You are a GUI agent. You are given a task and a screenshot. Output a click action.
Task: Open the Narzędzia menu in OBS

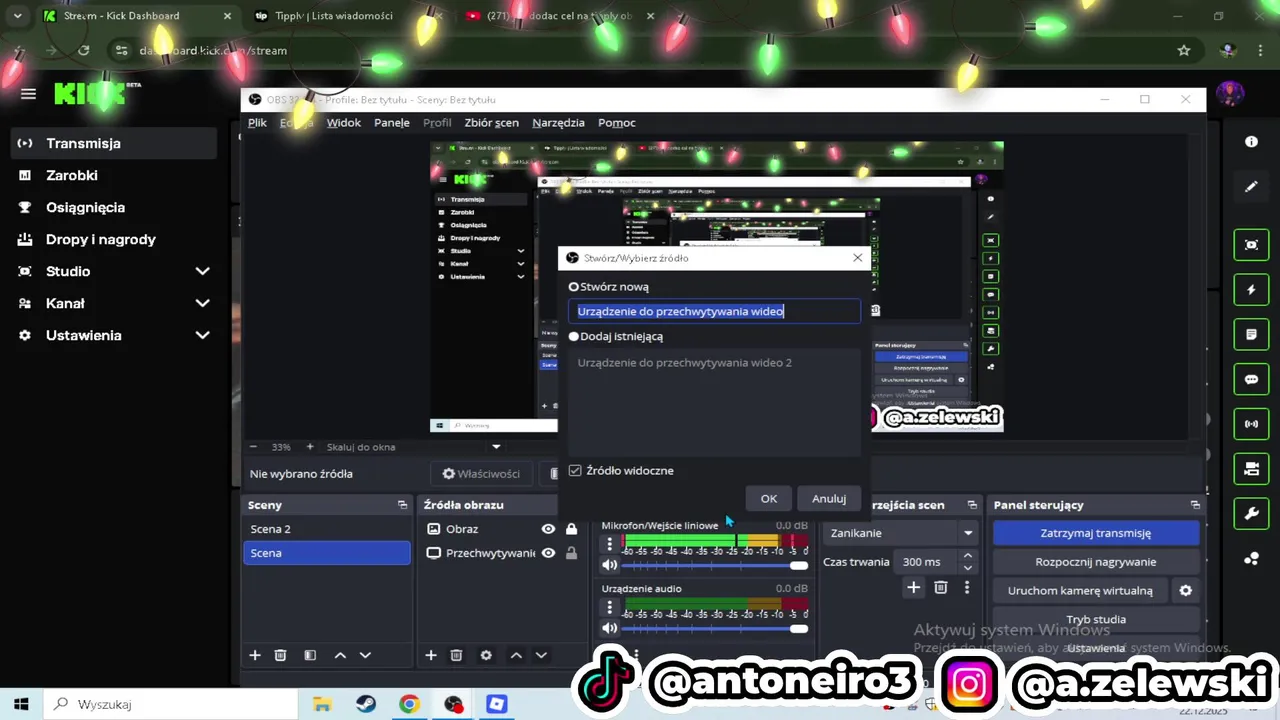(558, 123)
